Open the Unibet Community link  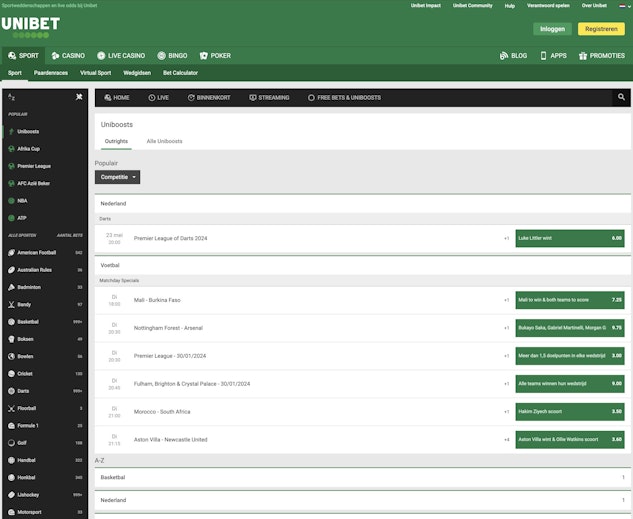pos(473,6)
